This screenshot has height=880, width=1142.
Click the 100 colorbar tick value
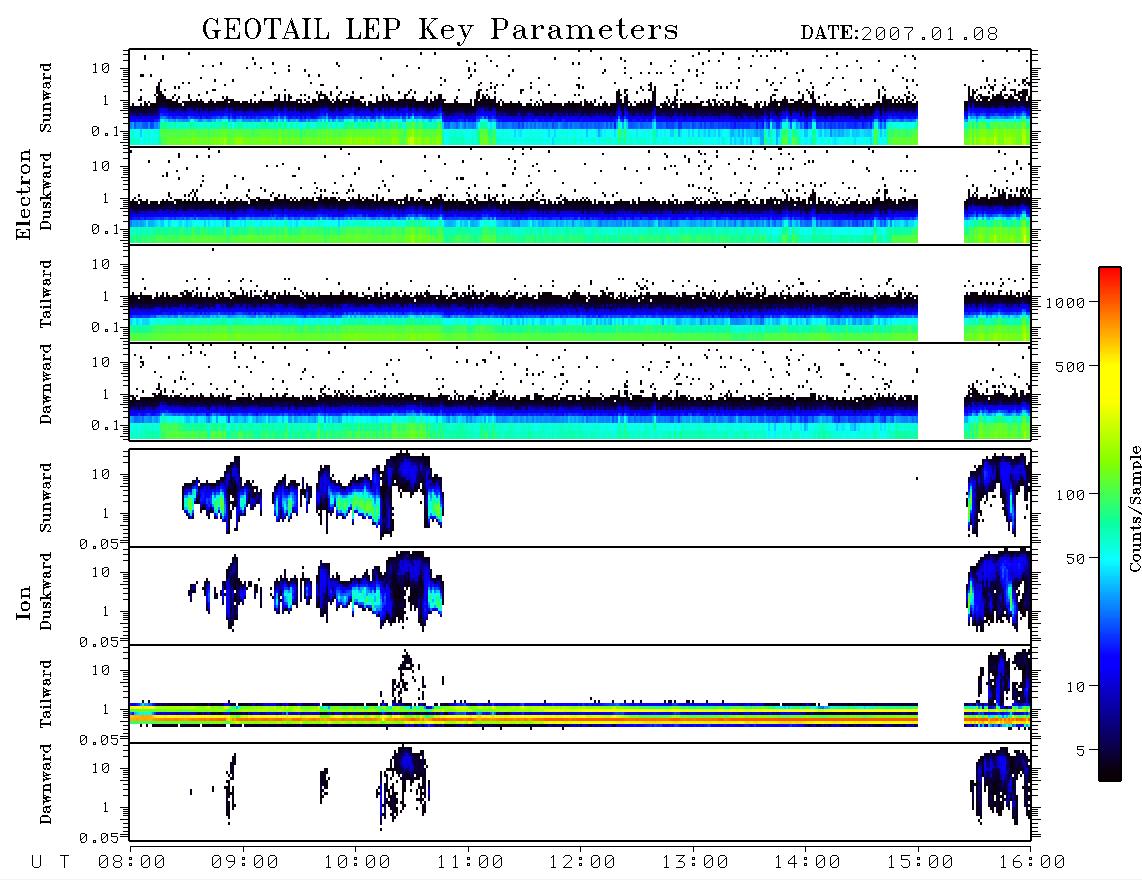click(x=1071, y=495)
